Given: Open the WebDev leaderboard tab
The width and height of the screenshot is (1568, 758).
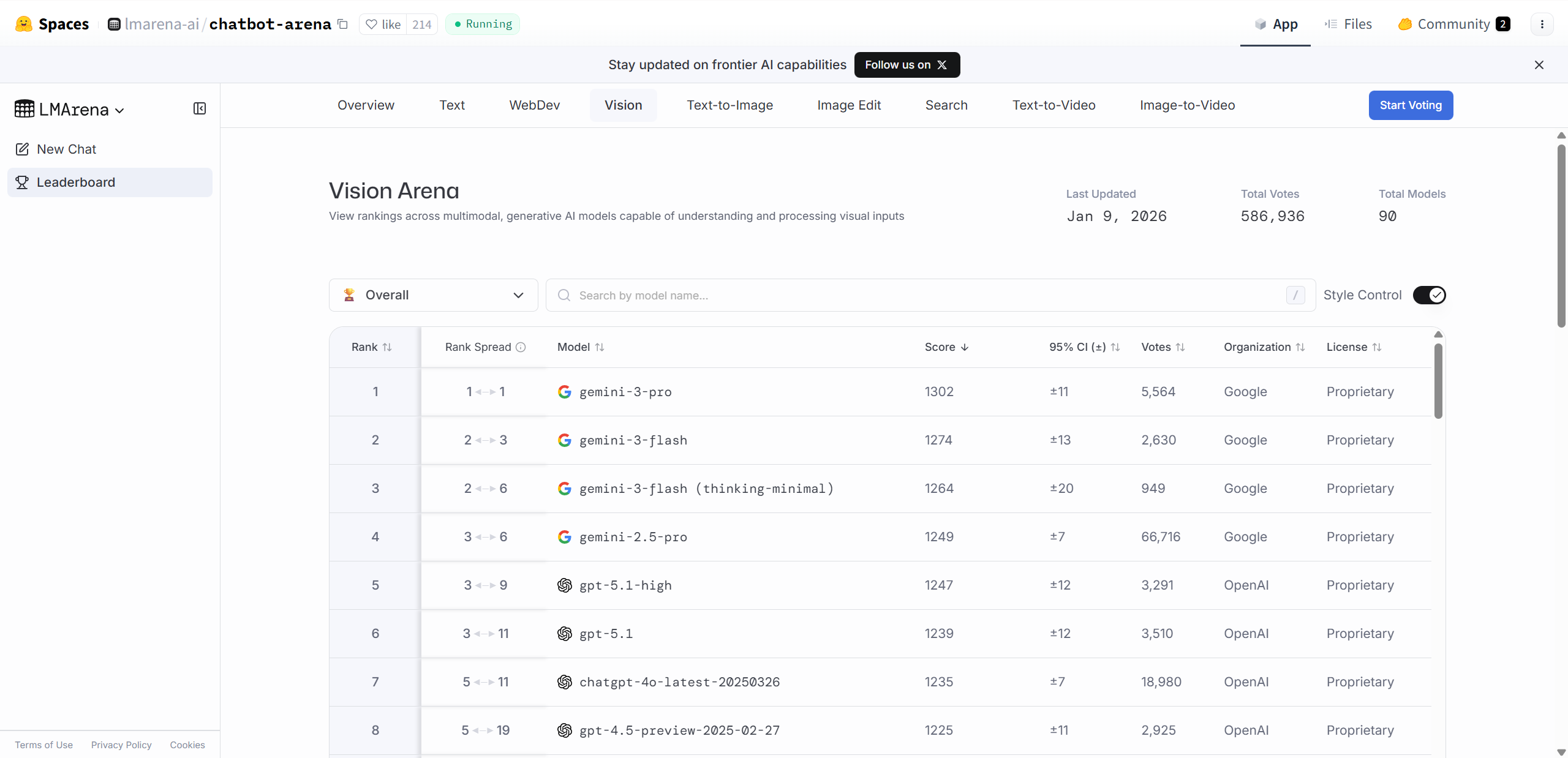Looking at the screenshot, I should click(534, 105).
